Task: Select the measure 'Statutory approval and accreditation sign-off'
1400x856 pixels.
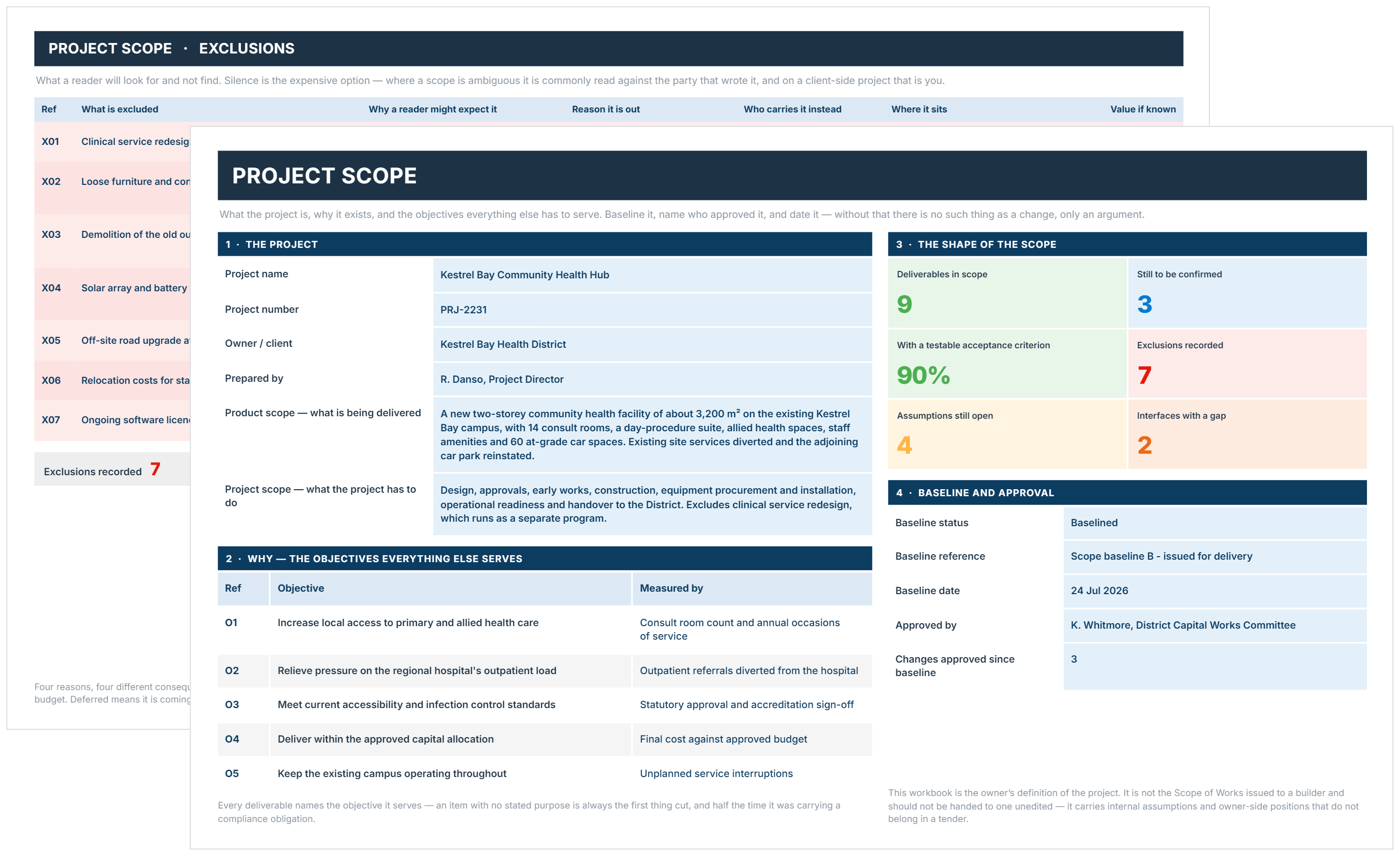Action: coord(746,705)
